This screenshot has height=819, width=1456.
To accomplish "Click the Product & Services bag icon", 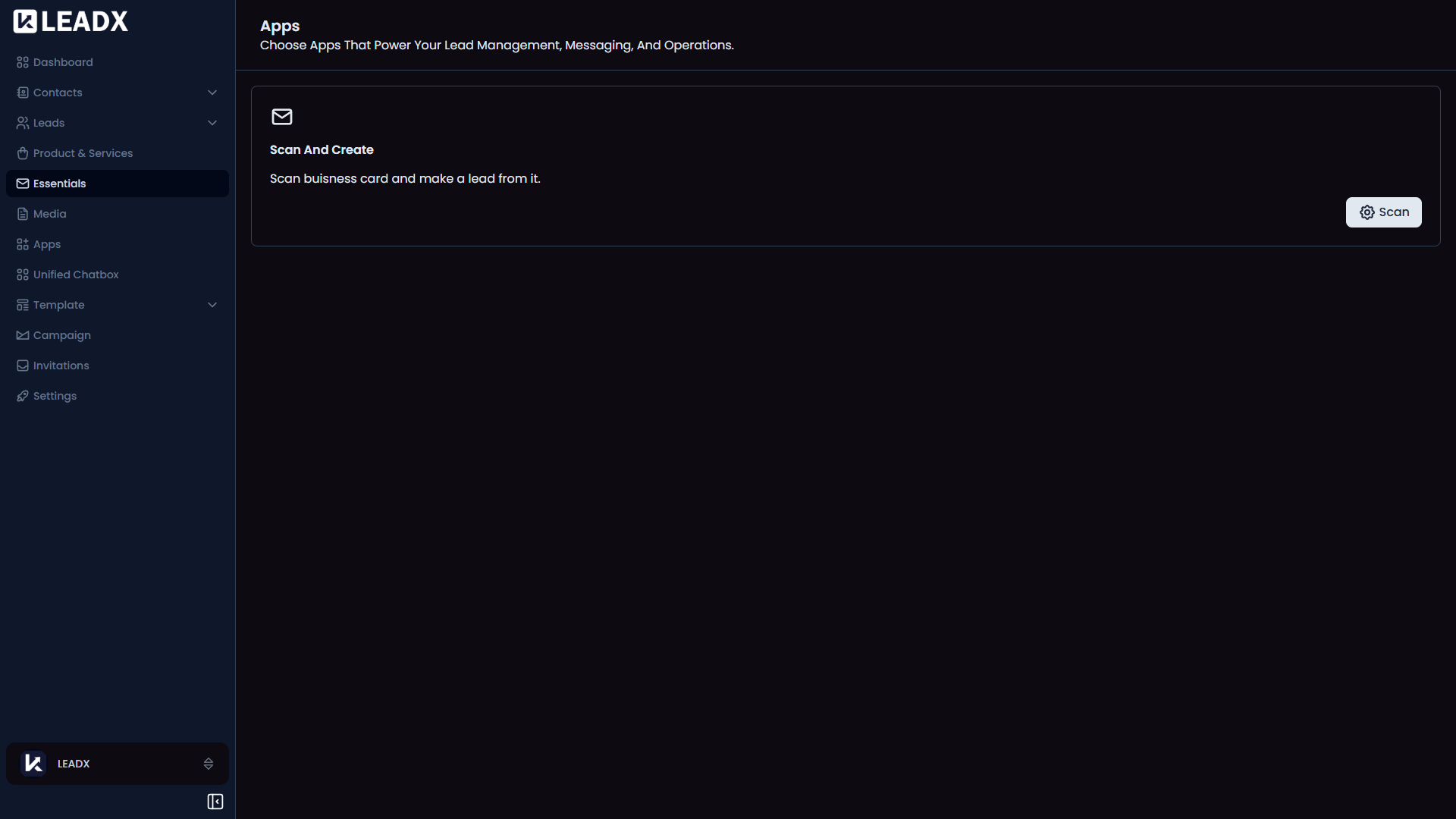I will click(x=23, y=153).
